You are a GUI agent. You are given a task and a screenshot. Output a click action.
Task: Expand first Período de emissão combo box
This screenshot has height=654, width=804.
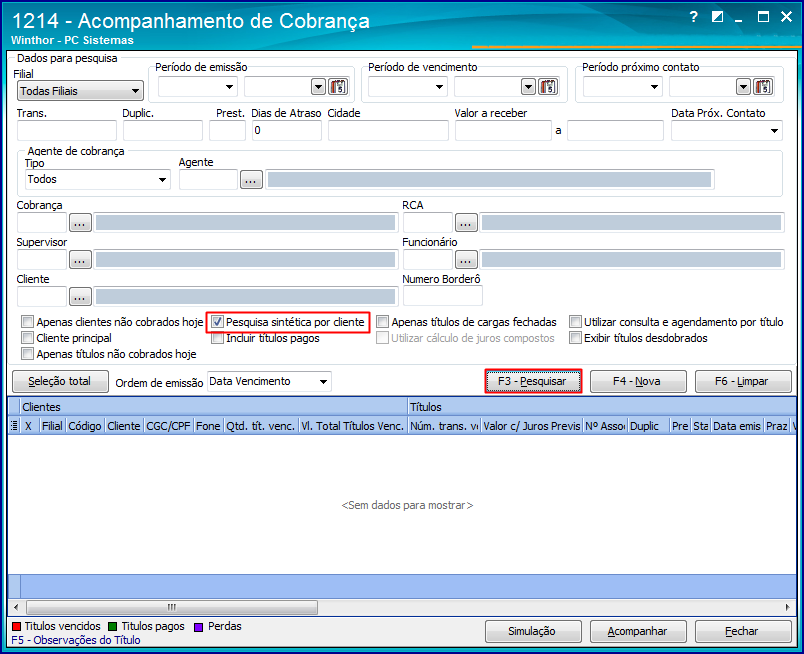[x=229, y=87]
